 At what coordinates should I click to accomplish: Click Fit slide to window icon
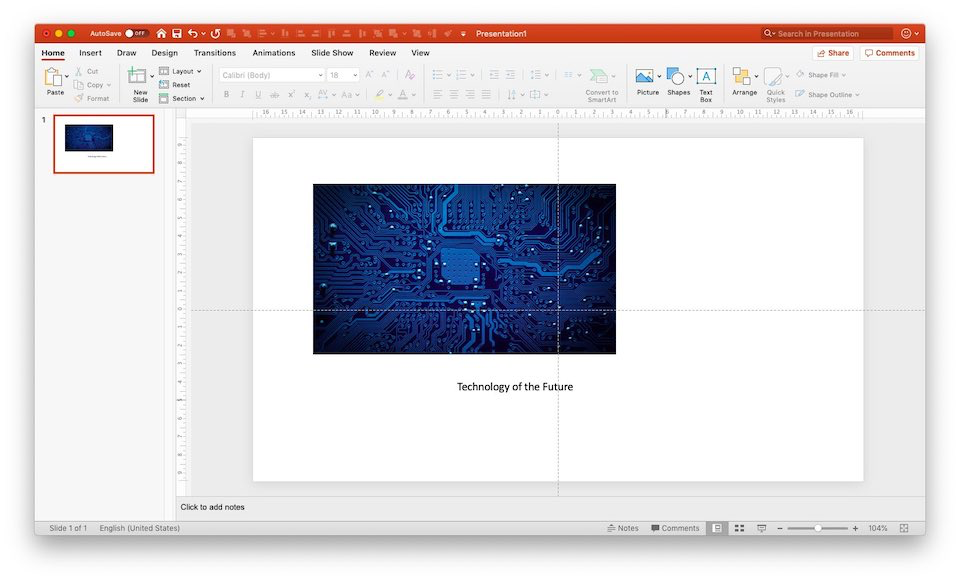[x=904, y=528]
